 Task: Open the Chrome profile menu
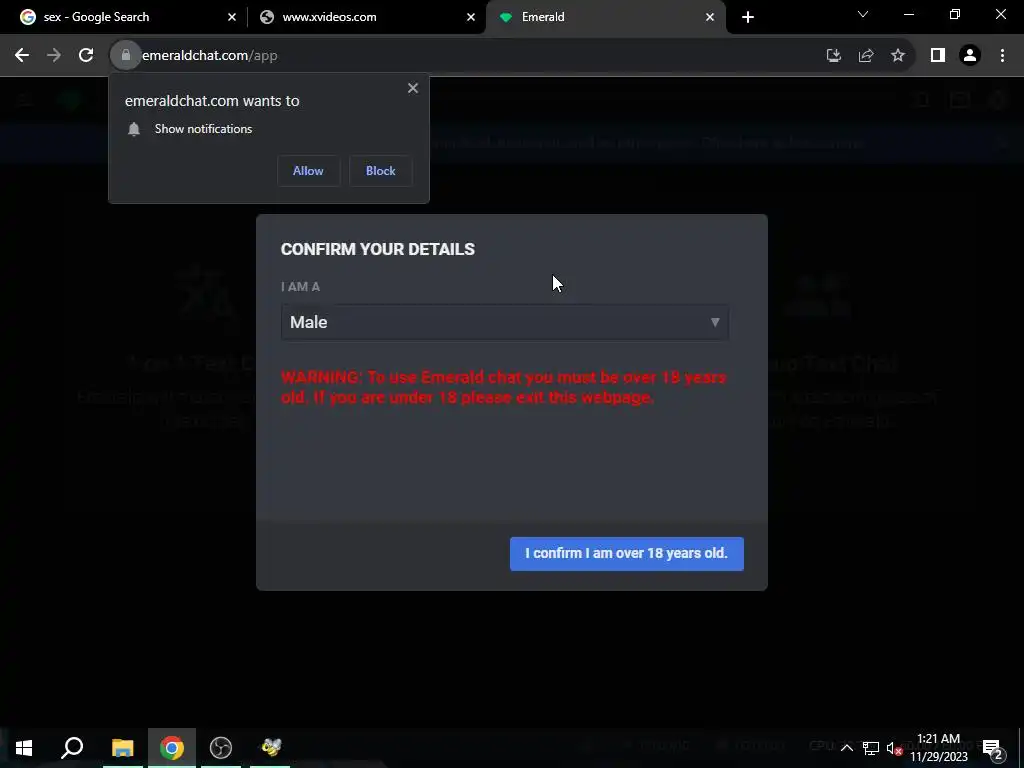(x=970, y=56)
